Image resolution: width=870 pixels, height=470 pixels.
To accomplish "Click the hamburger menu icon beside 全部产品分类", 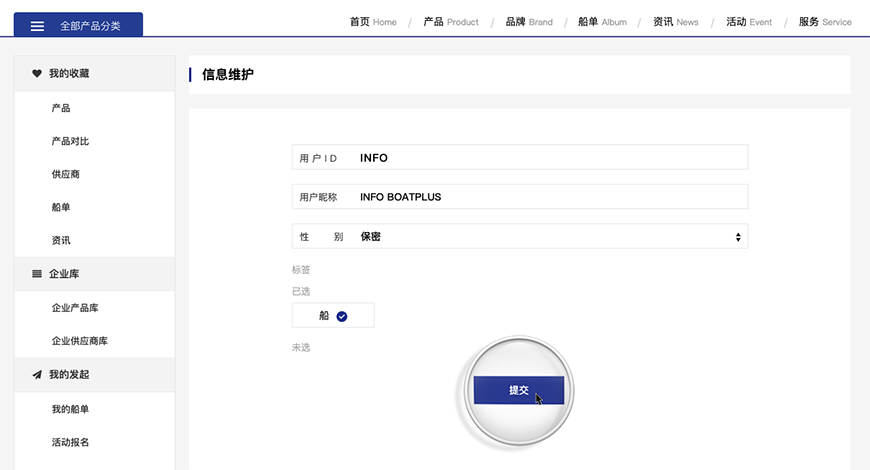I will [x=37, y=26].
